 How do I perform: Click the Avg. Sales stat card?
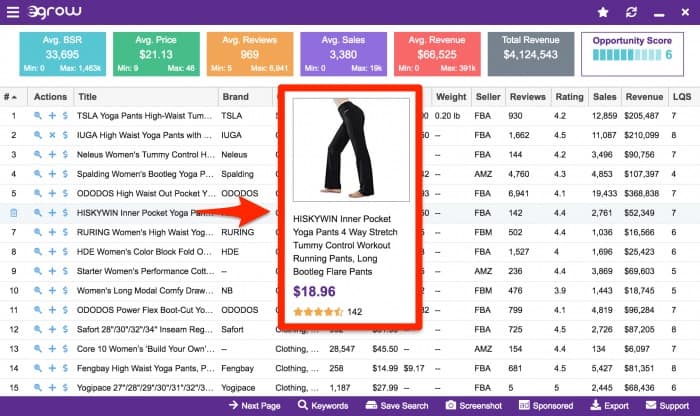[x=343, y=54]
